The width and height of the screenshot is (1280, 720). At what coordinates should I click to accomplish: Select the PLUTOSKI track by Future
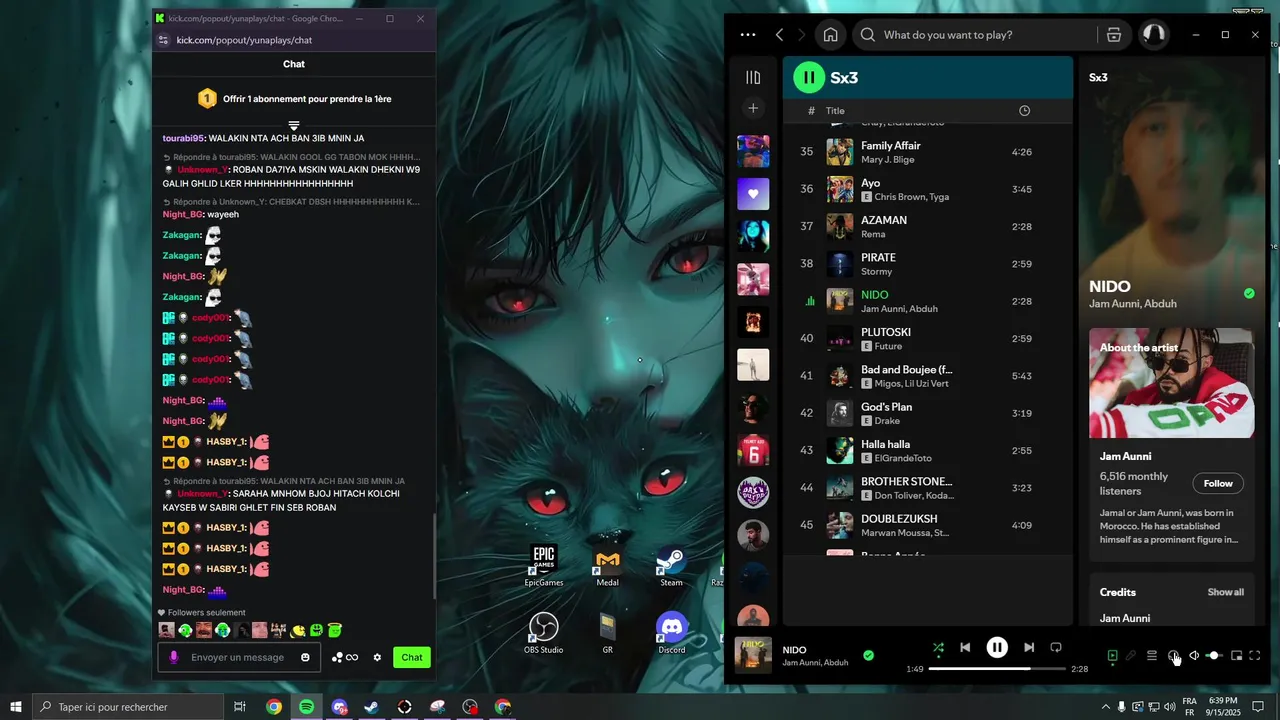point(927,339)
